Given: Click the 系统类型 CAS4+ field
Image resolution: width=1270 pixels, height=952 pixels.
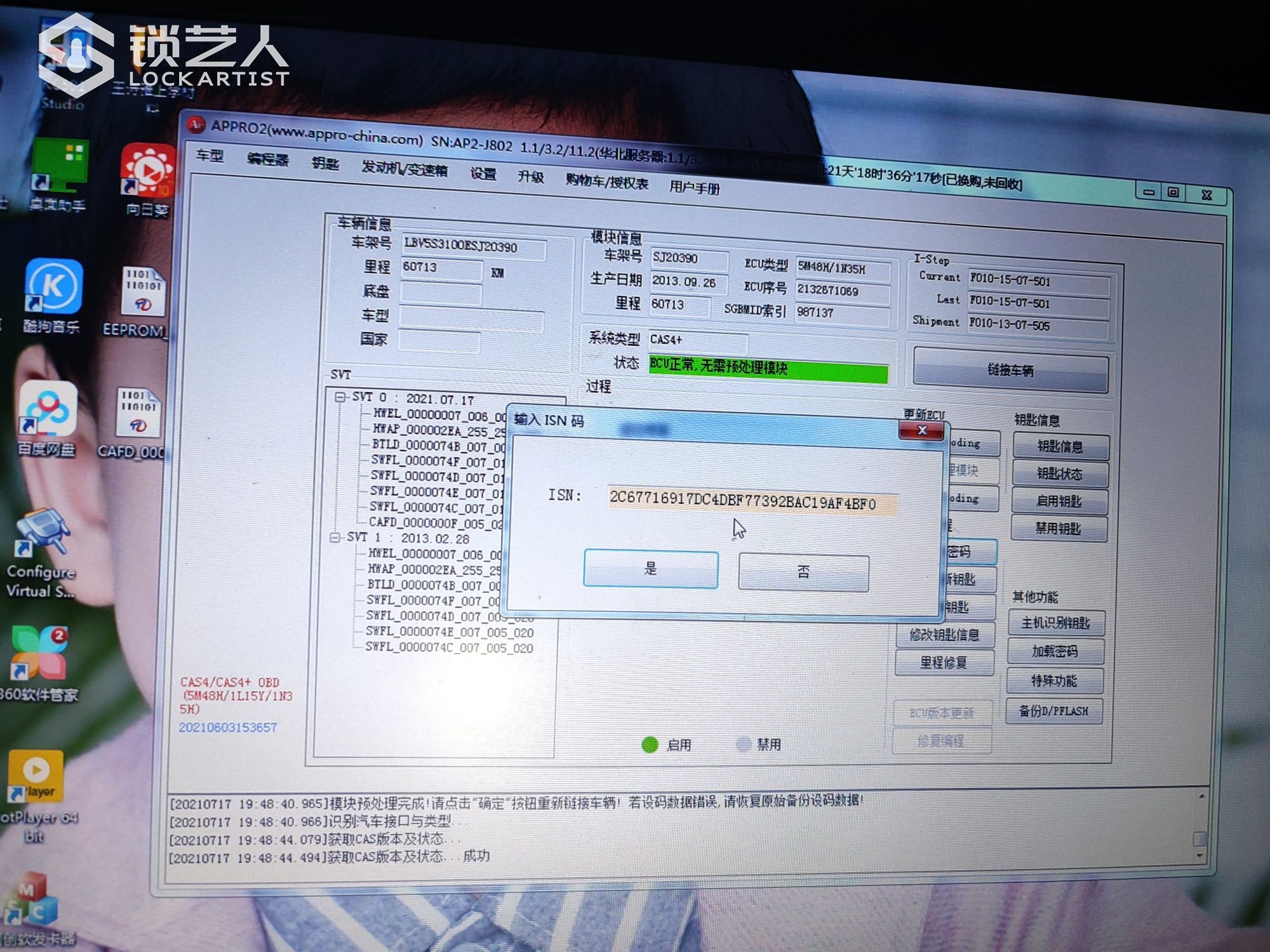Looking at the screenshot, I should [697, 341].
